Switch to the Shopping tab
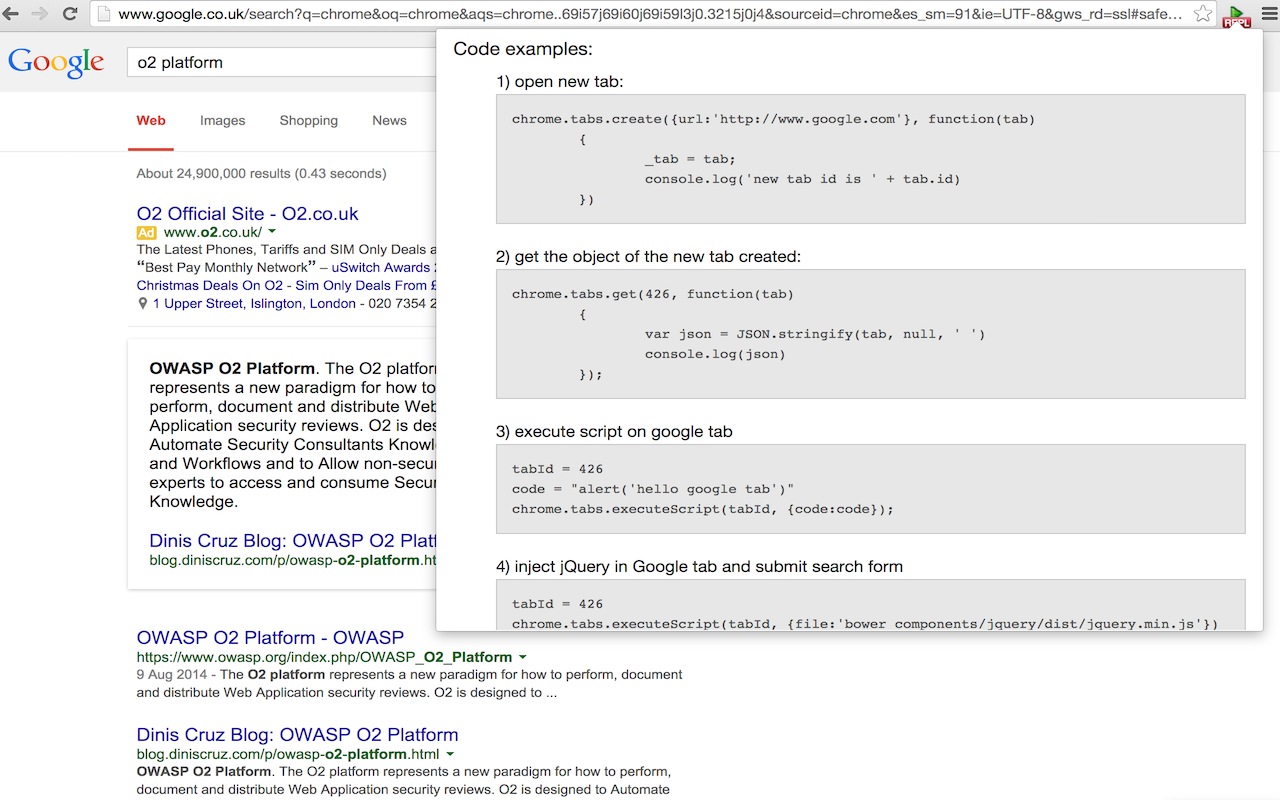This screenshot has height=800, width=1280. click(x=308, y=120)
